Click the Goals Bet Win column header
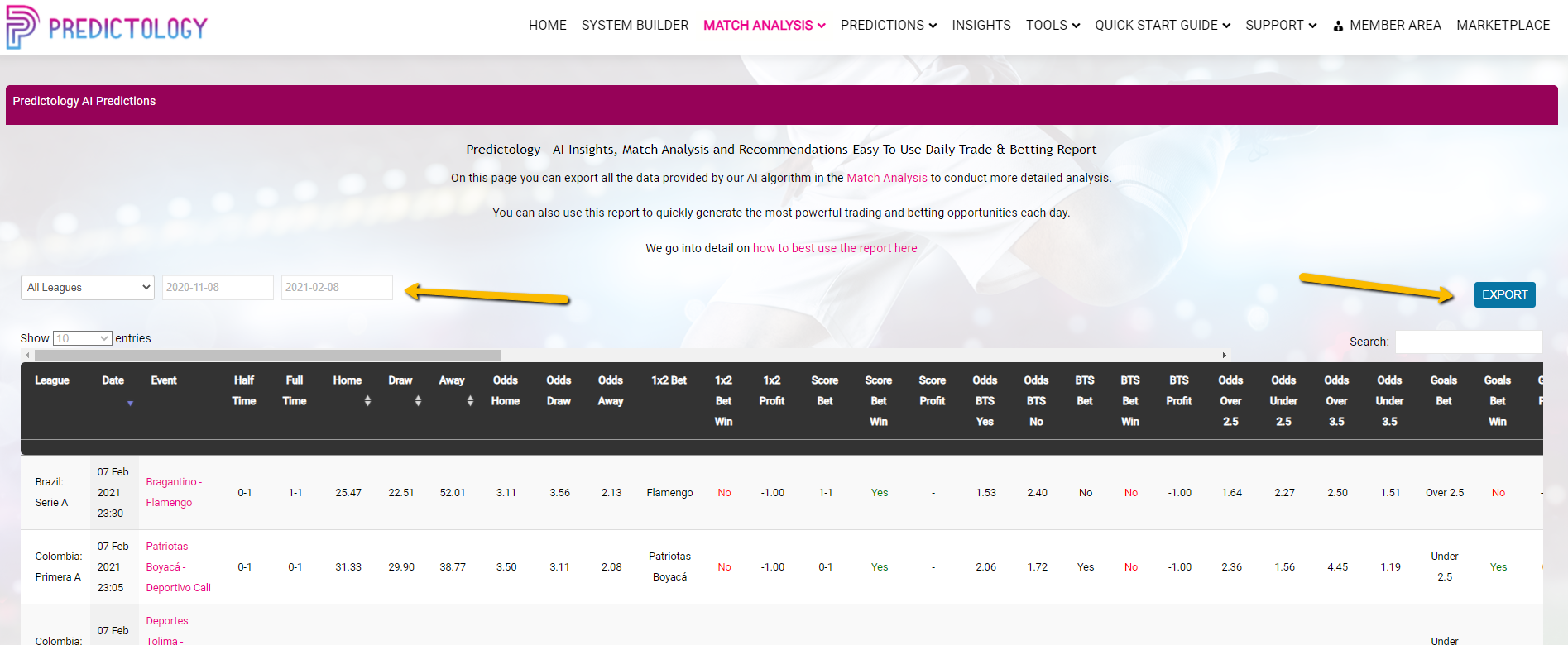1568x645 pixels. tap(1498, 401)
